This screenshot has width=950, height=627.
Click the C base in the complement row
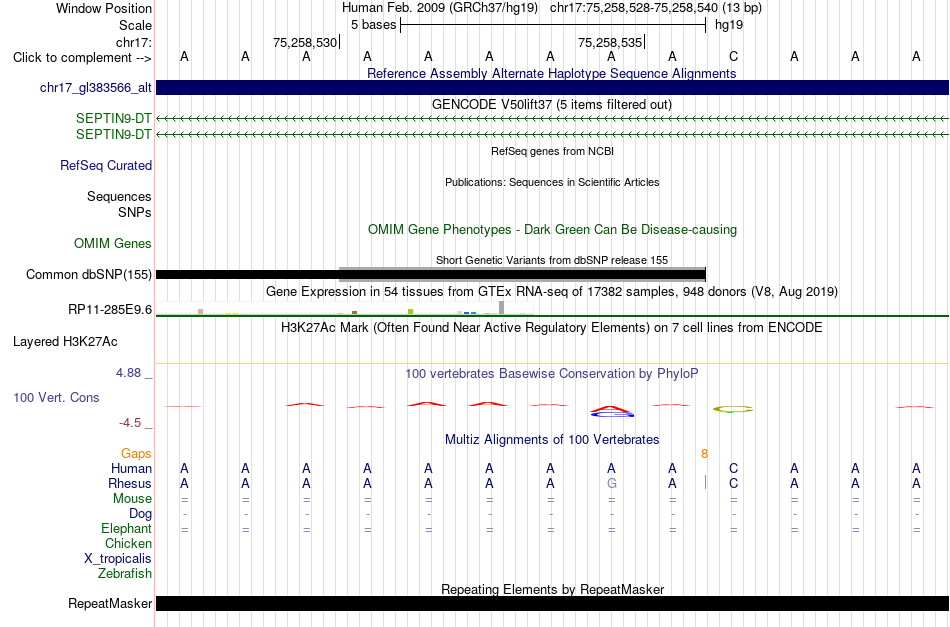point(733,56)
